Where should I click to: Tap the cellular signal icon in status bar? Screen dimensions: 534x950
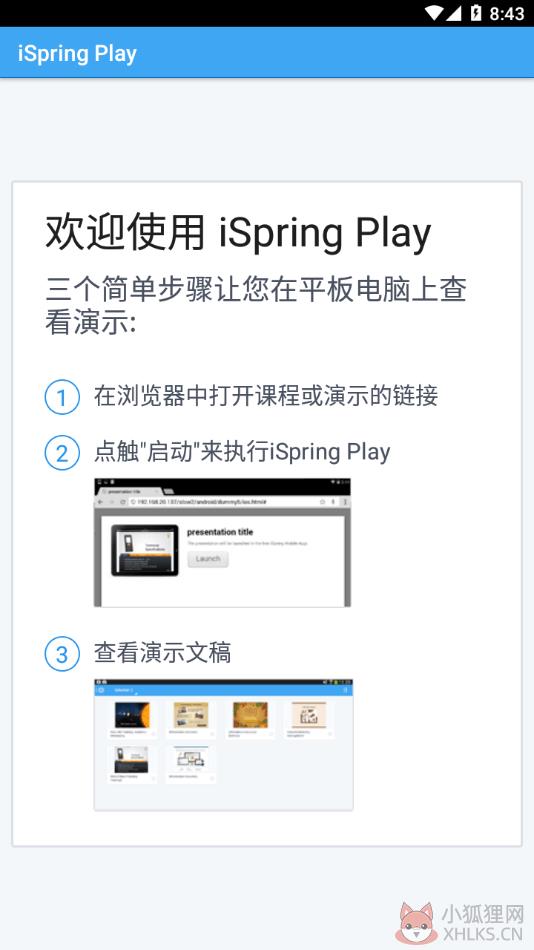[453, 13]
